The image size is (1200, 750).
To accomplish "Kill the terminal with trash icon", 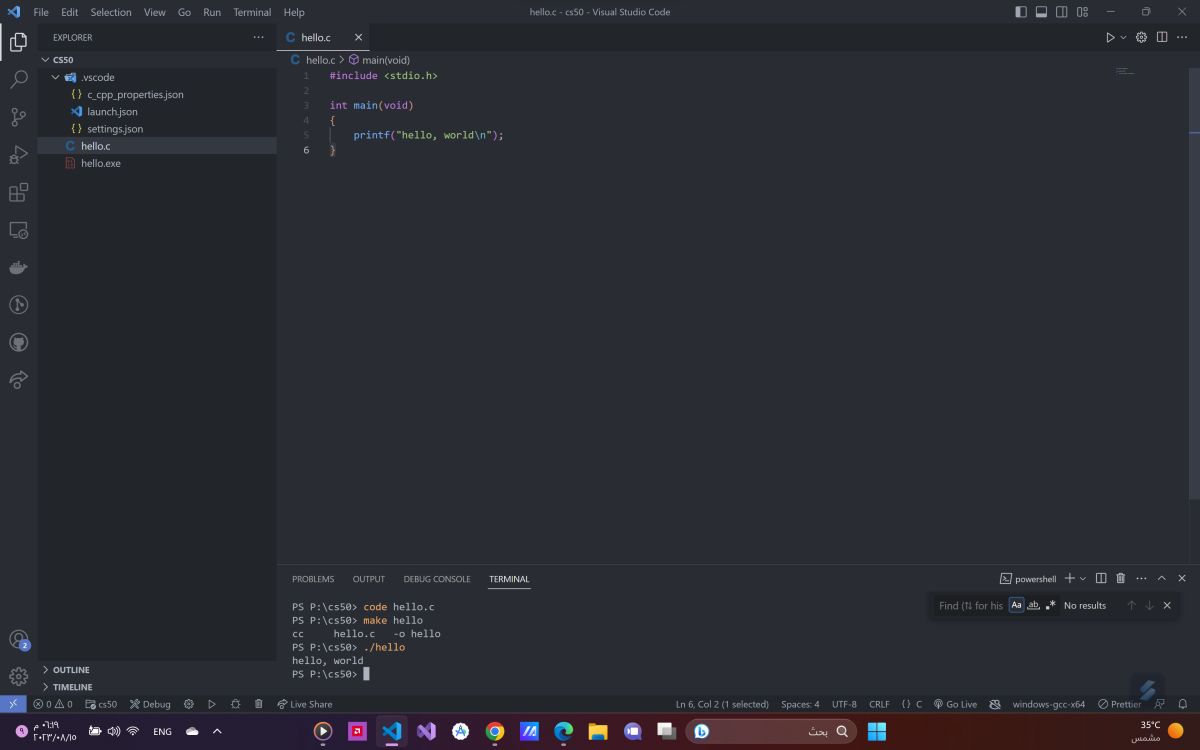I will click(x=1120, y=578).
